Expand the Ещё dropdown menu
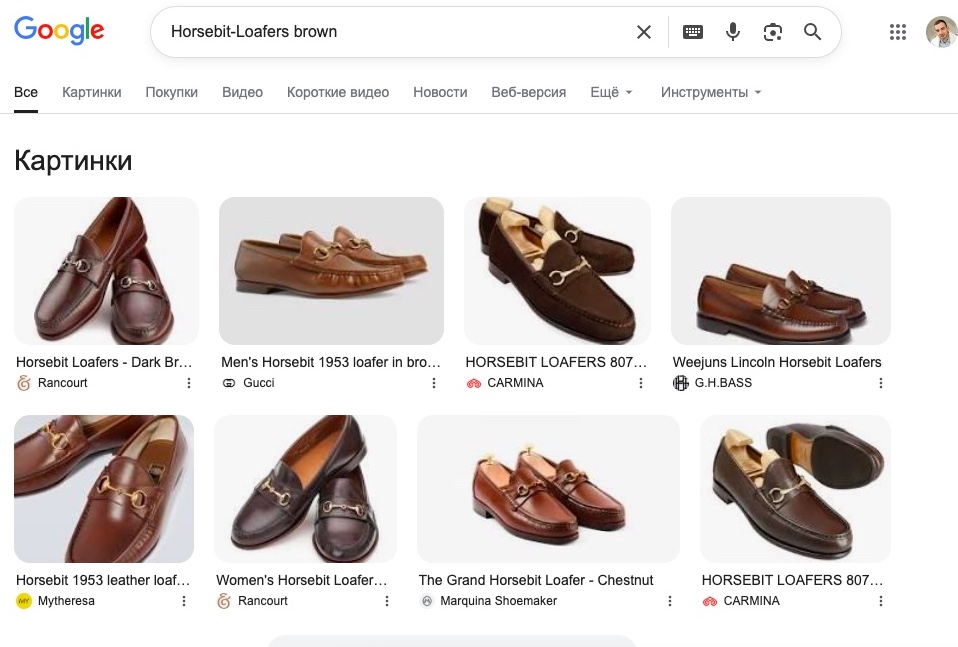958x647 pixels. [x=611, y=92]
